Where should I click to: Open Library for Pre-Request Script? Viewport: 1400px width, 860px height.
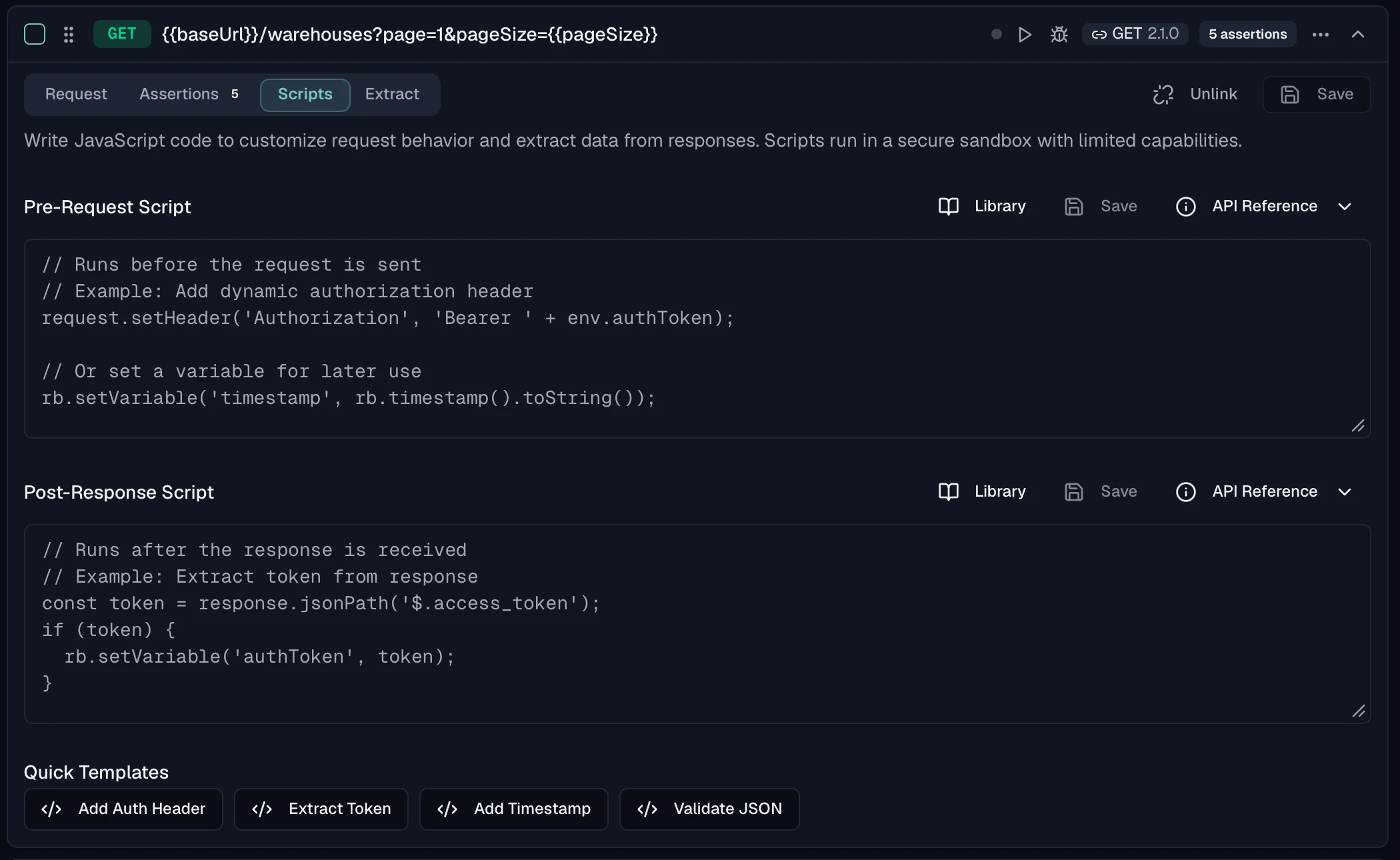pyautogui.click(x=982, y=206)
